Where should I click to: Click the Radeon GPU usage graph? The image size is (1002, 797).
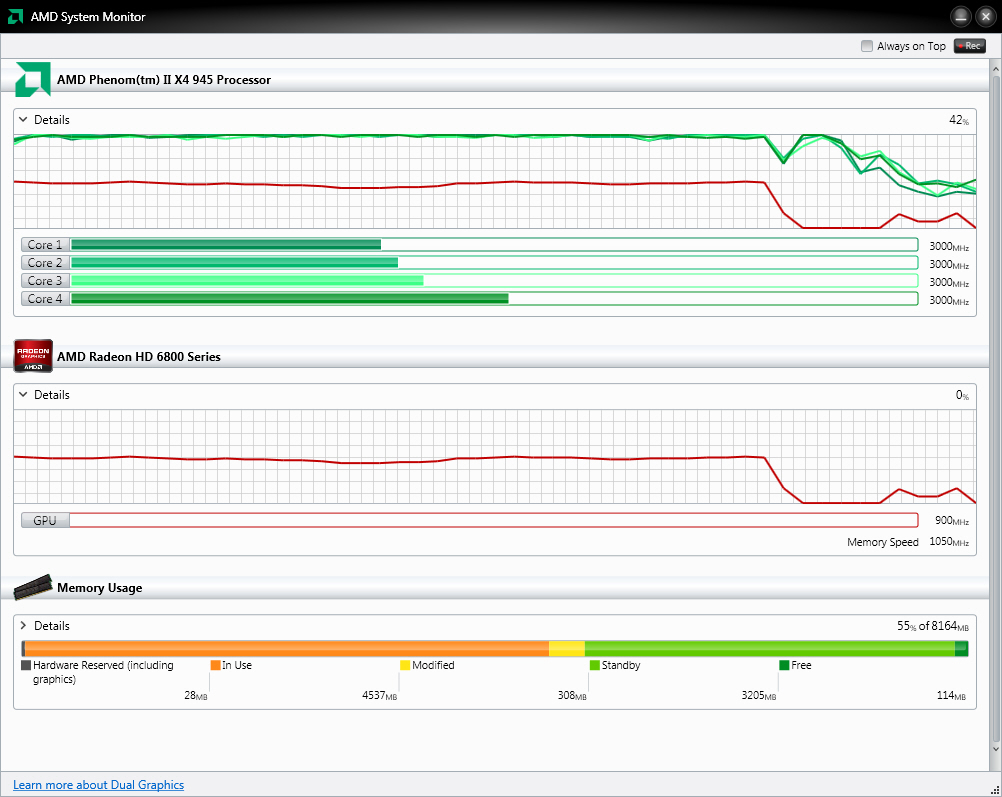click(x=495, y=456)
